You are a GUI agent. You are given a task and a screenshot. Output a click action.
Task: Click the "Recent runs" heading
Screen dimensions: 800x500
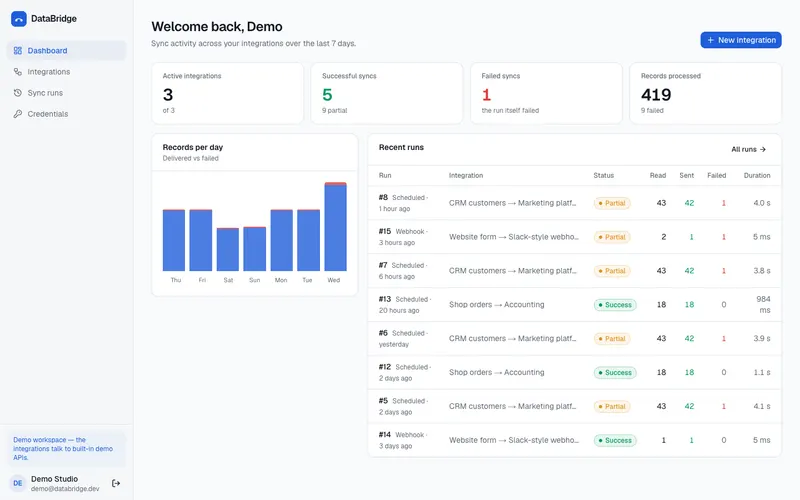coord(401,147)
